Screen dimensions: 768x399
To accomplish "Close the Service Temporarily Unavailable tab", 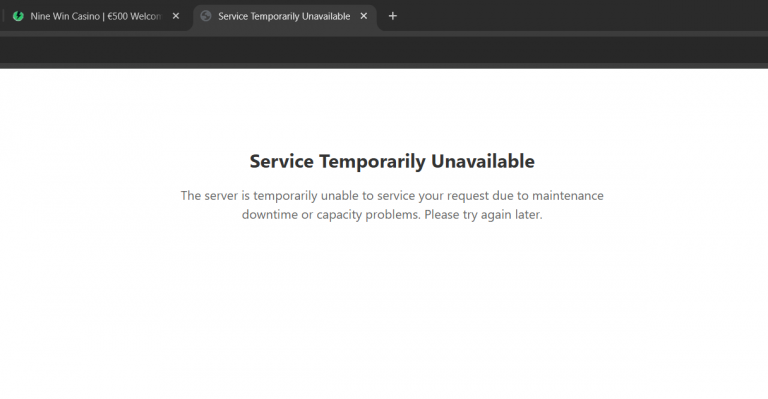I will pos(363,16).
